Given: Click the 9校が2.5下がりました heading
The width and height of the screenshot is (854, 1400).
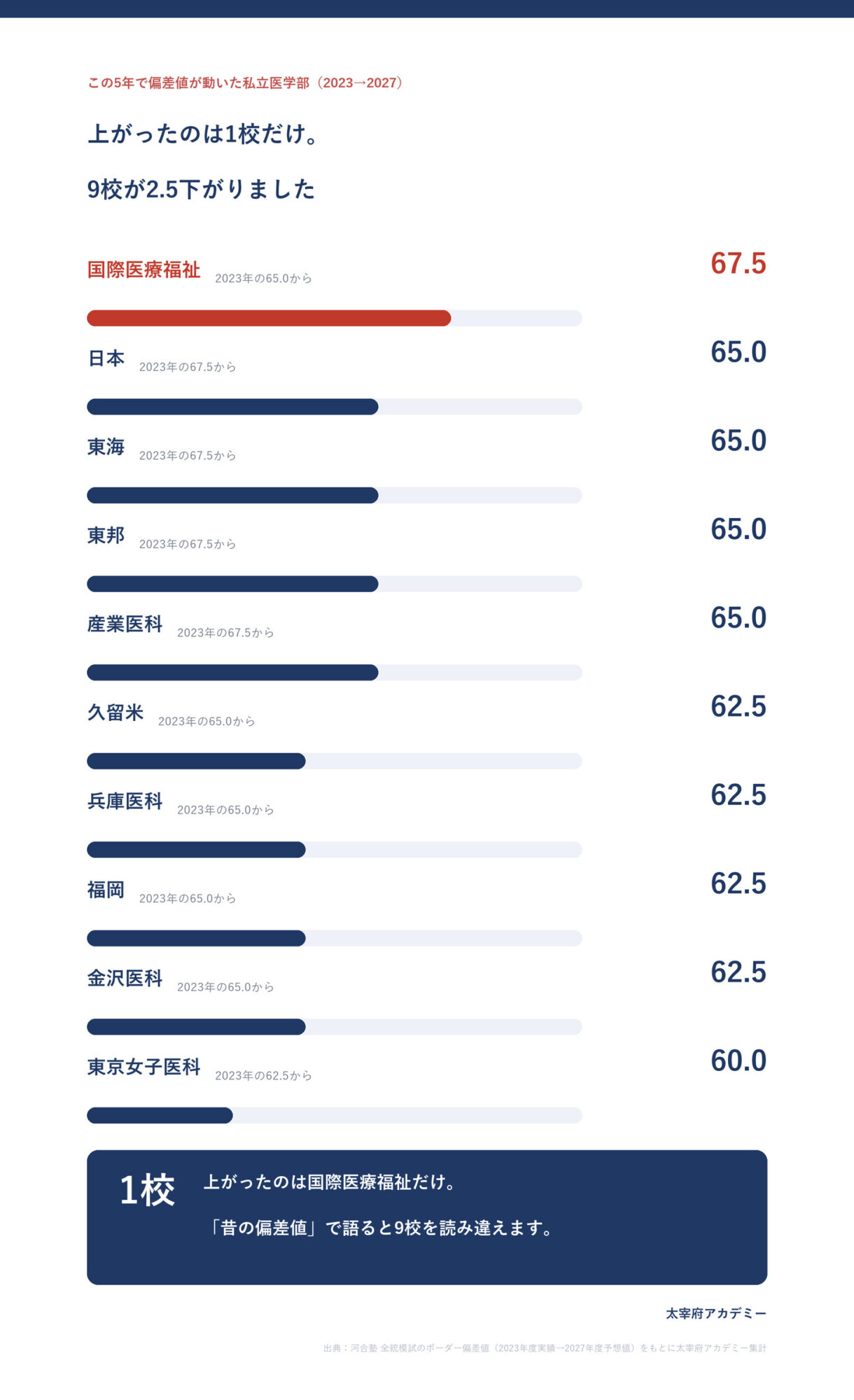Looking at the screenshot, I should click(201, 189).
